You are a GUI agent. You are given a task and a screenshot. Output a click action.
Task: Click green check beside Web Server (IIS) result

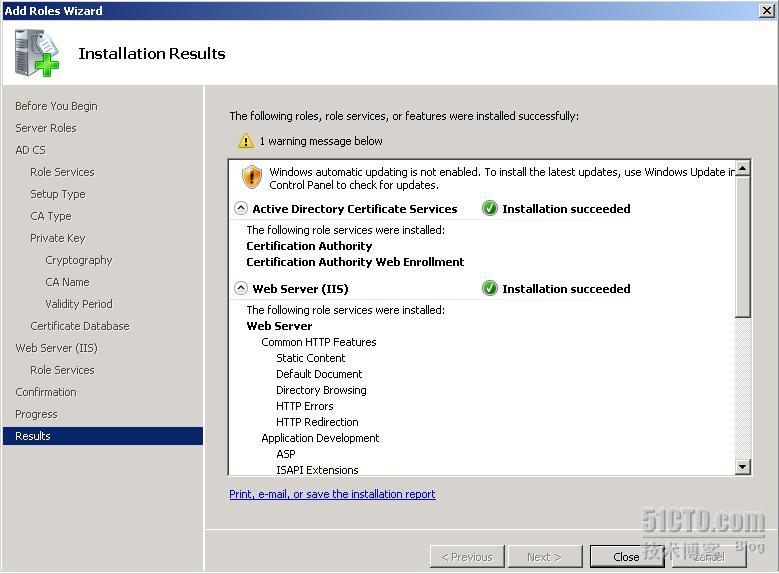[x=489, y=288]
